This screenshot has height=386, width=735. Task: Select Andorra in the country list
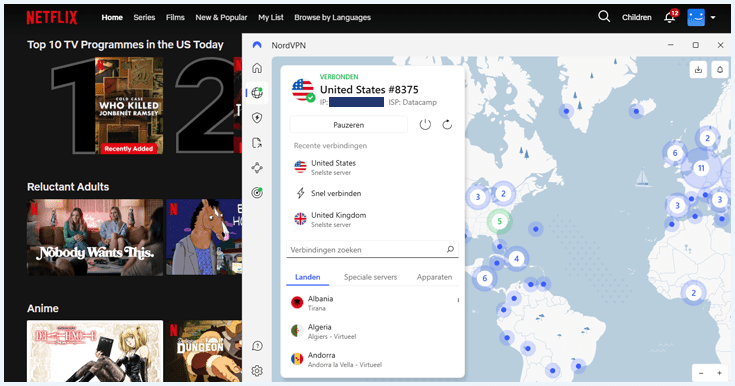tap(373, 359)
